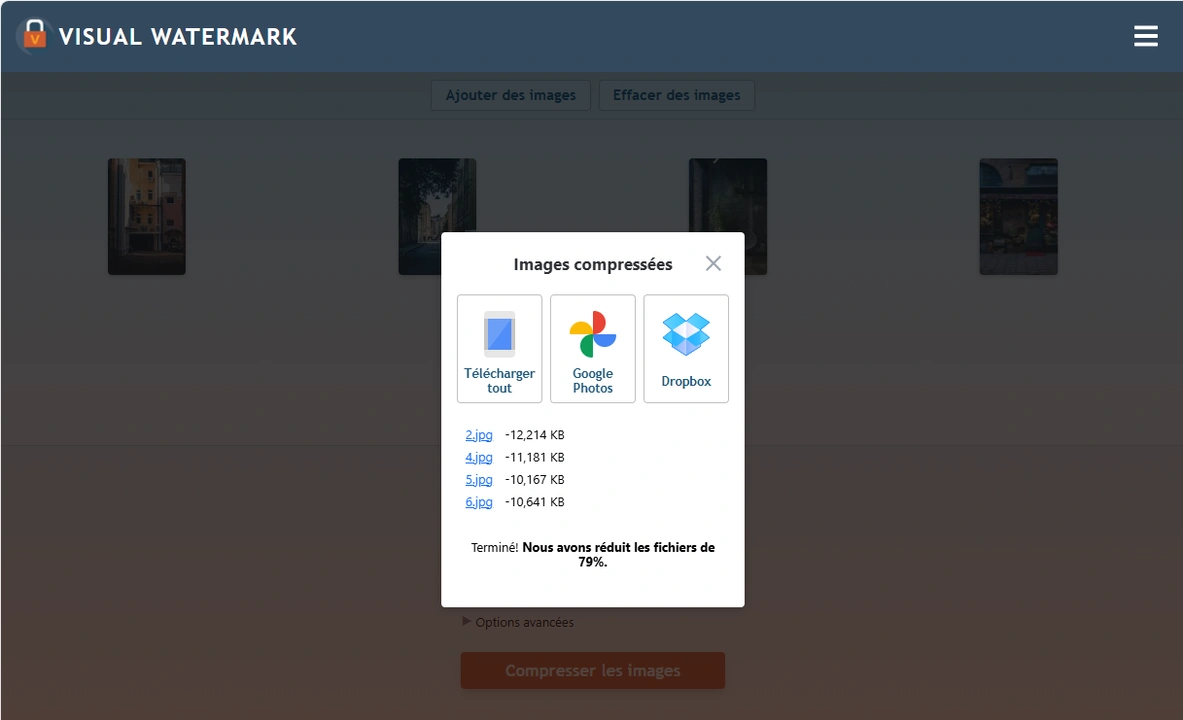Click the 79% reduction message

coord(593,555)
